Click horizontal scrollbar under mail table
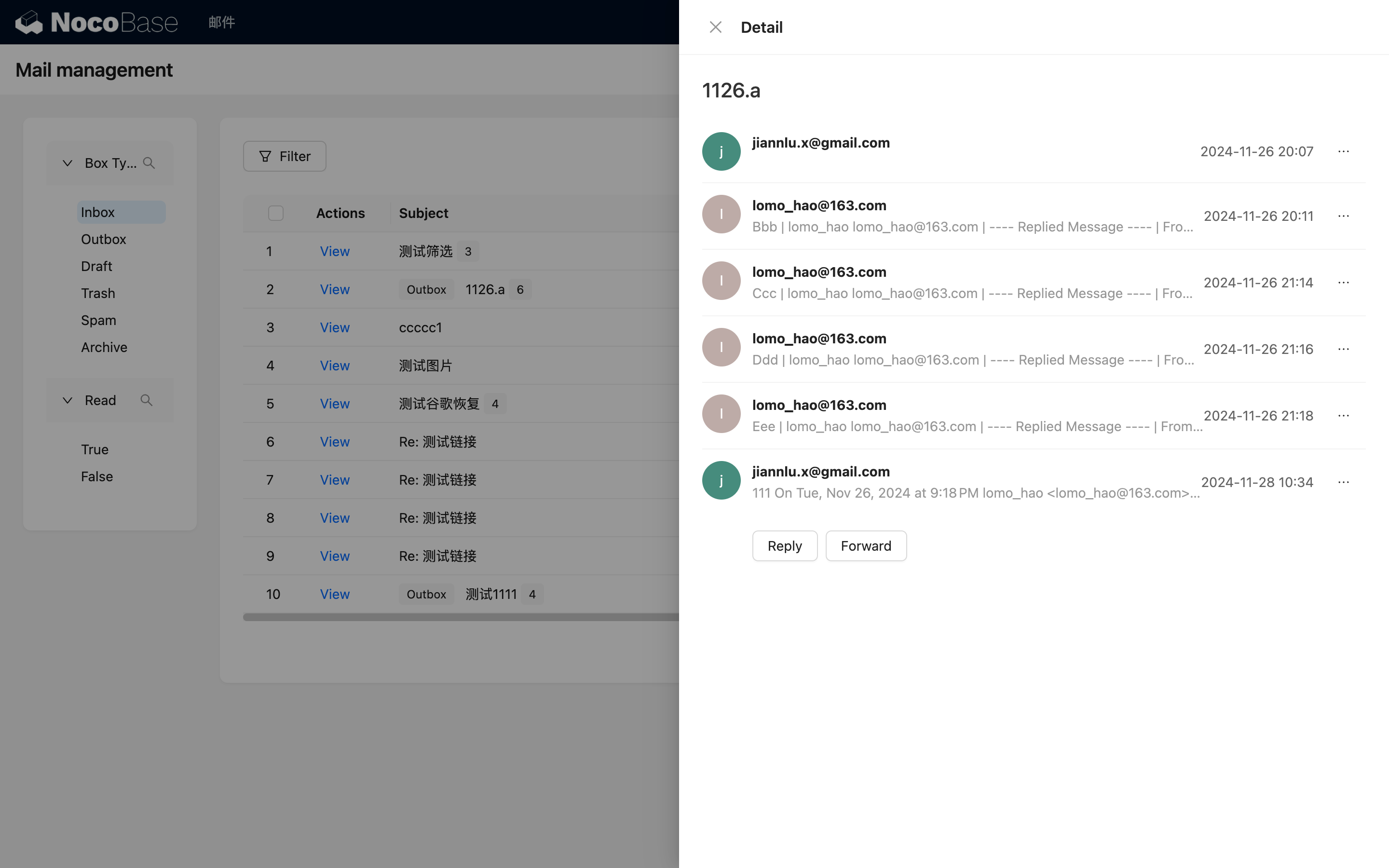 459,617
